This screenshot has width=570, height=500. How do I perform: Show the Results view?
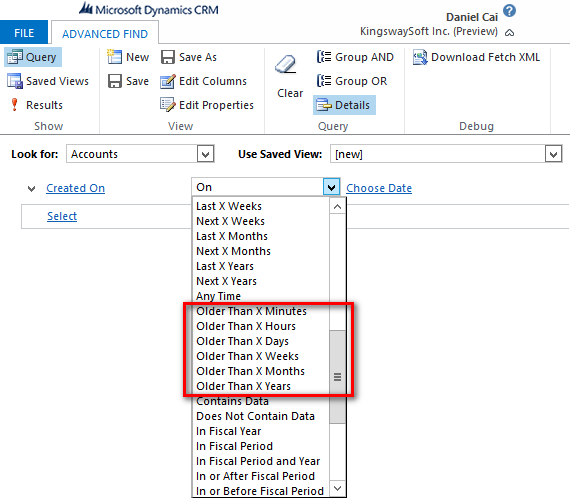click(x=36, y=105)
